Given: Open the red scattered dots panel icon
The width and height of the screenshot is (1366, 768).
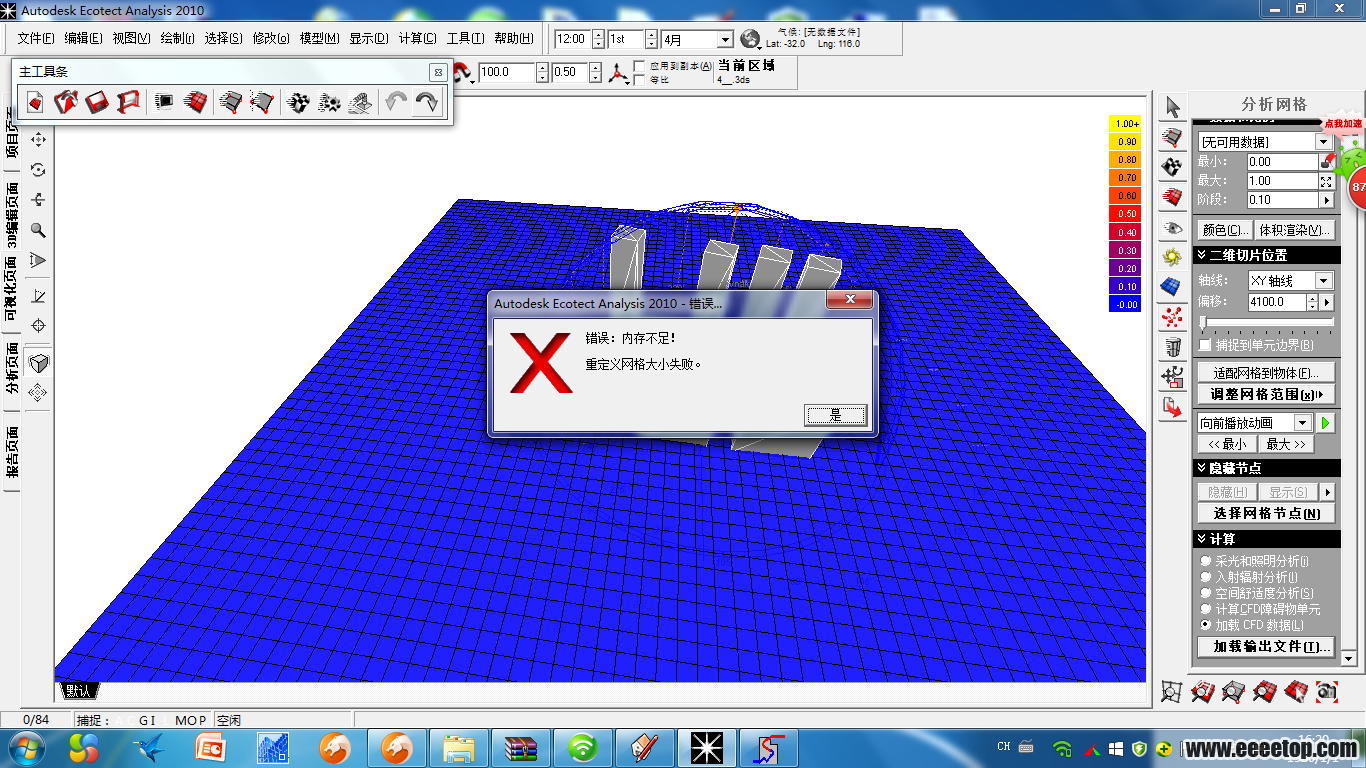Looking at the screenshot, I should (x=1172, y=317).
